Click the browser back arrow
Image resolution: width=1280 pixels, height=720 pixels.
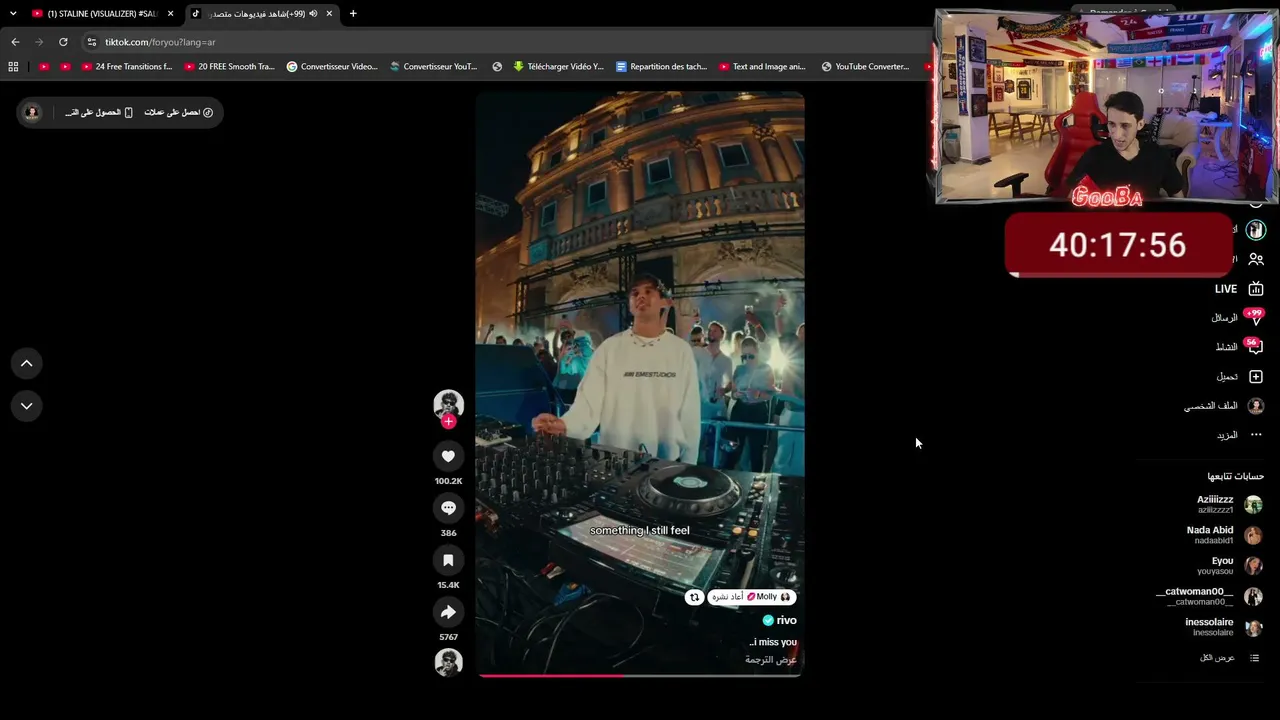pyautogui.click(x=15, y=42)
